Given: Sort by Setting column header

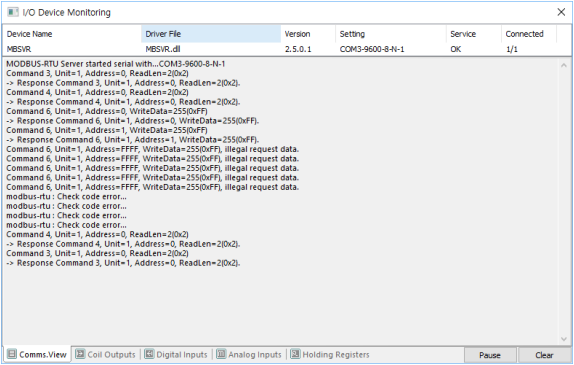Looking at the screenshot, I should 391,34.
